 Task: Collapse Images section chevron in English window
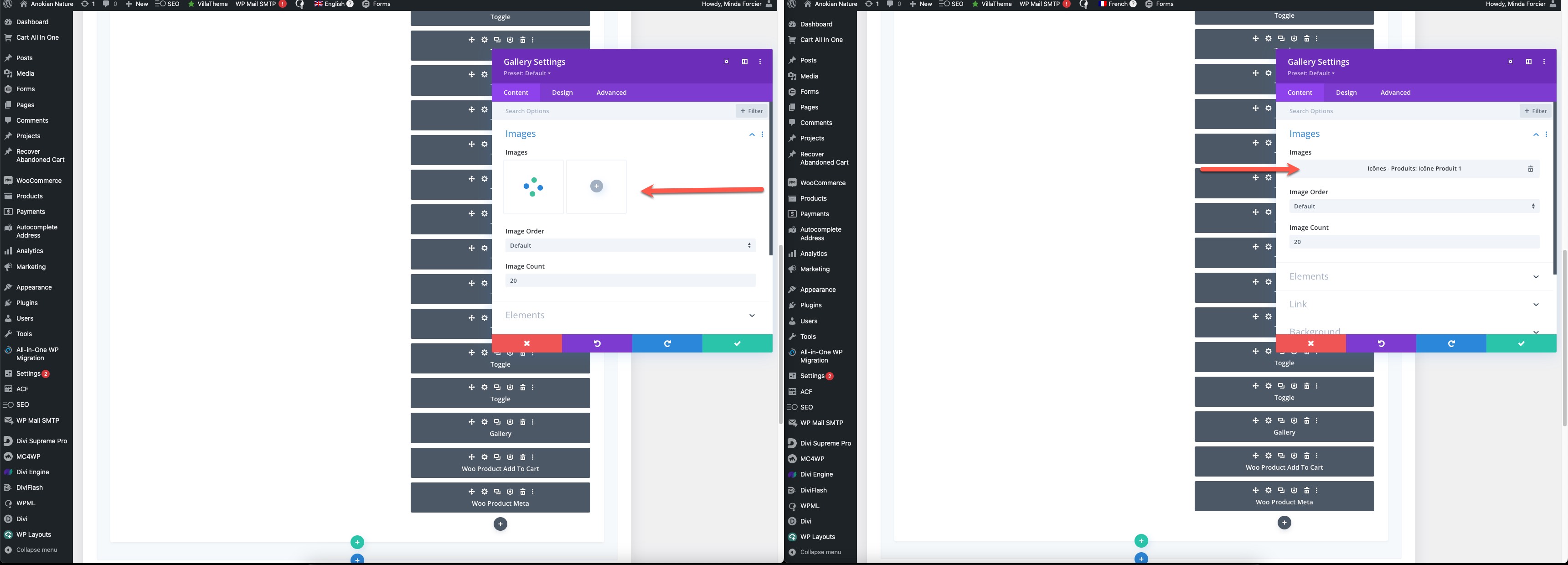point(752,135)
